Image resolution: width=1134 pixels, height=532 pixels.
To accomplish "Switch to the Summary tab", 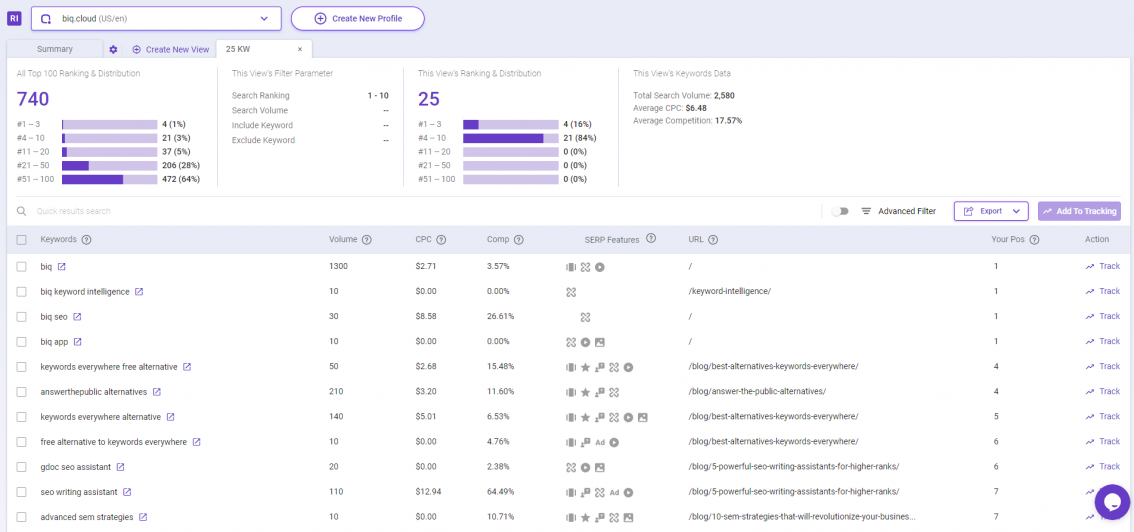I will pyautogui.click(x=55, y=49).
